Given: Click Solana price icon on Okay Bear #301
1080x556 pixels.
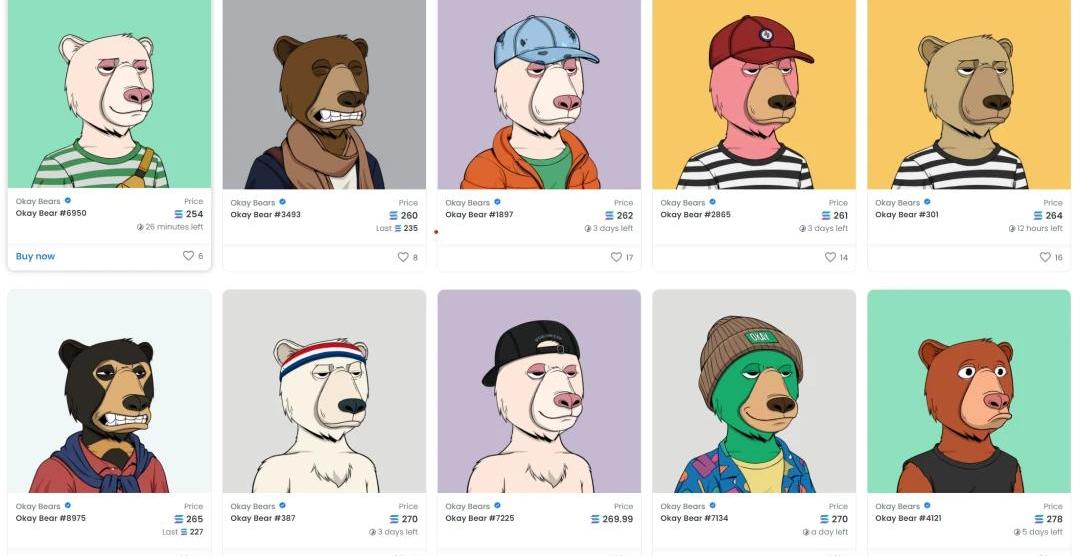Looking at the screenshot, I should (1040, 216).
